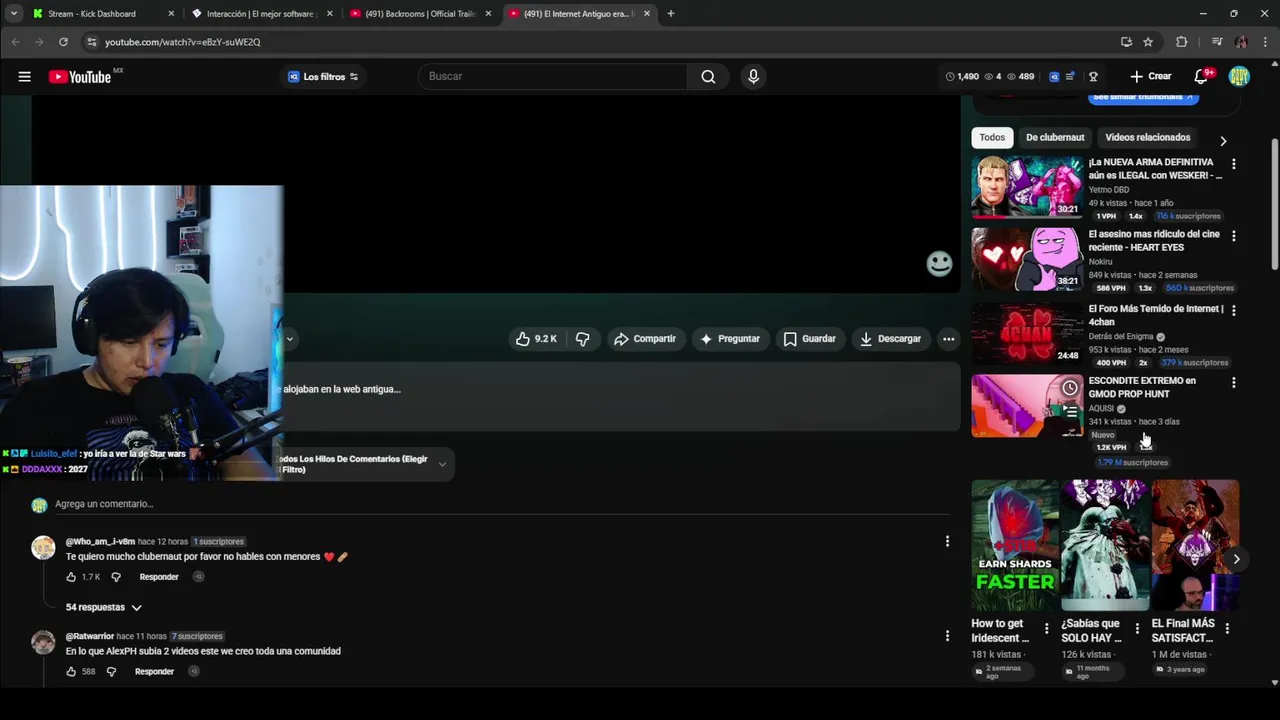
Task: Open a new browser tab
Action: tap(670, 14)
